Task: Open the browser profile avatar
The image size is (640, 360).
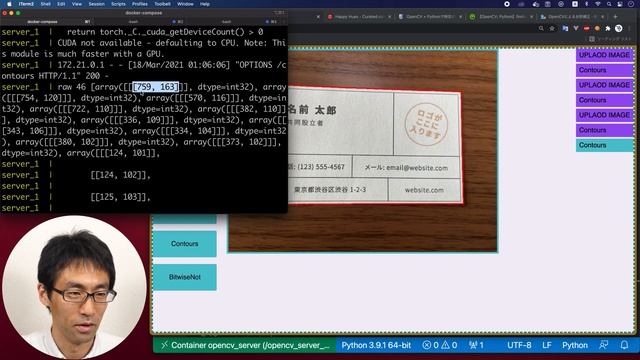Action: tap(619, 28)
